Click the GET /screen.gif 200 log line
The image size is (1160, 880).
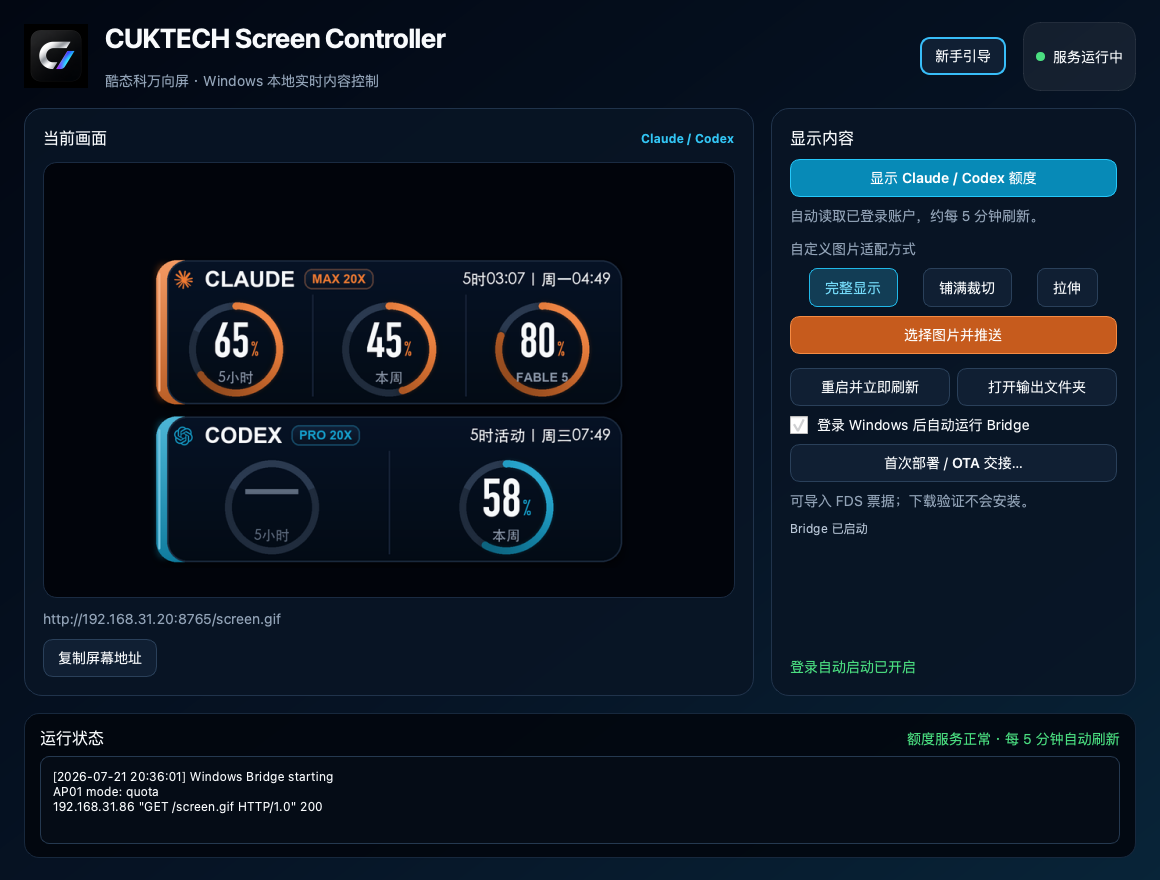188,807
